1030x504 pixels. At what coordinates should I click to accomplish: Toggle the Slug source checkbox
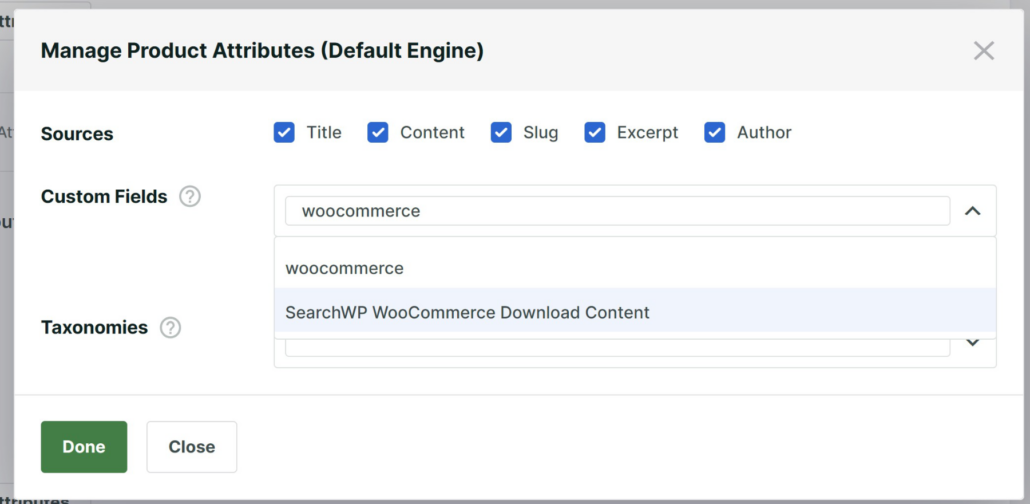501,132
